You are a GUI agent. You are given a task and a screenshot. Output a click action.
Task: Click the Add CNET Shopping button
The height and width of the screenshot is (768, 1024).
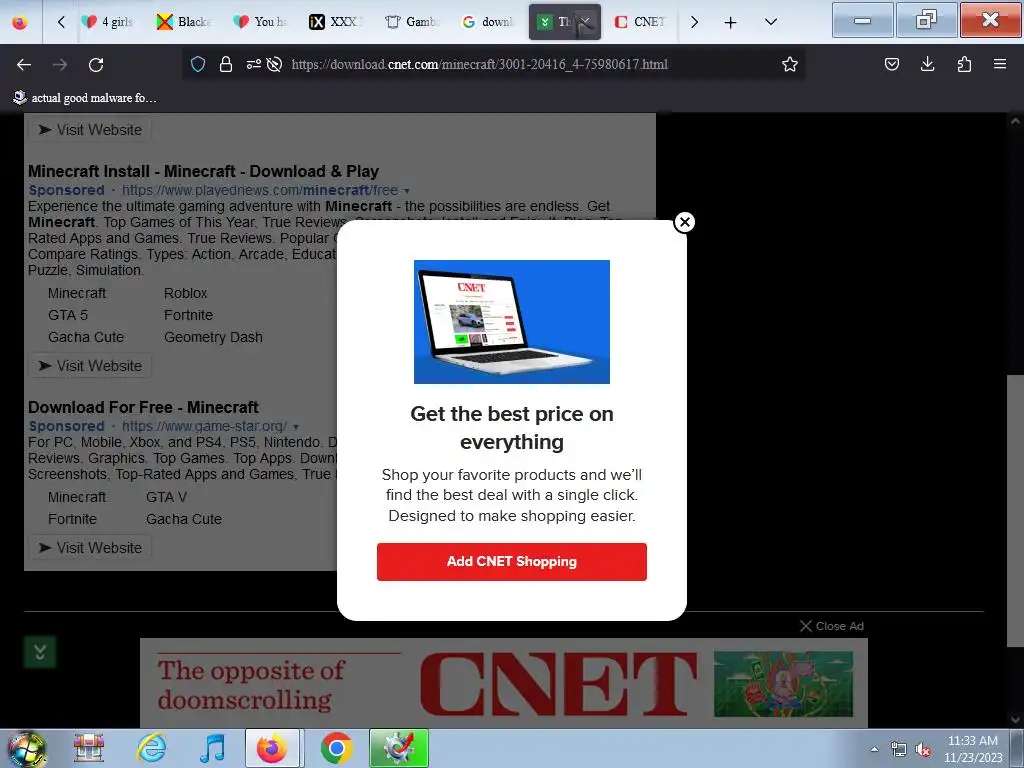coord(511,562)
